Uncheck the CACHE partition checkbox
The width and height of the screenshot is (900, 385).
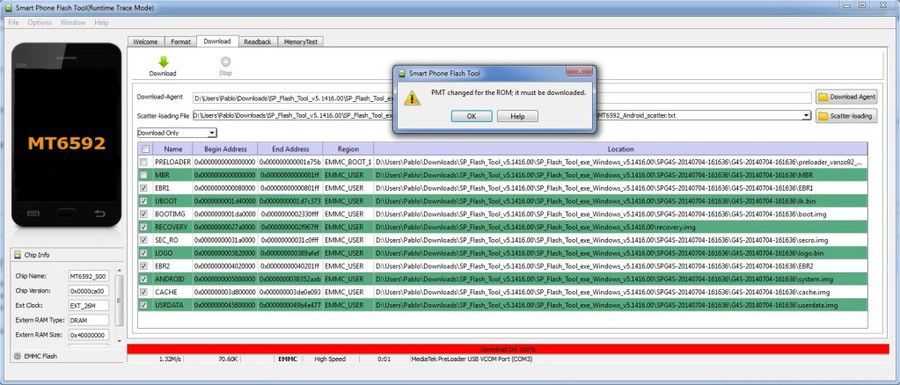143,292
